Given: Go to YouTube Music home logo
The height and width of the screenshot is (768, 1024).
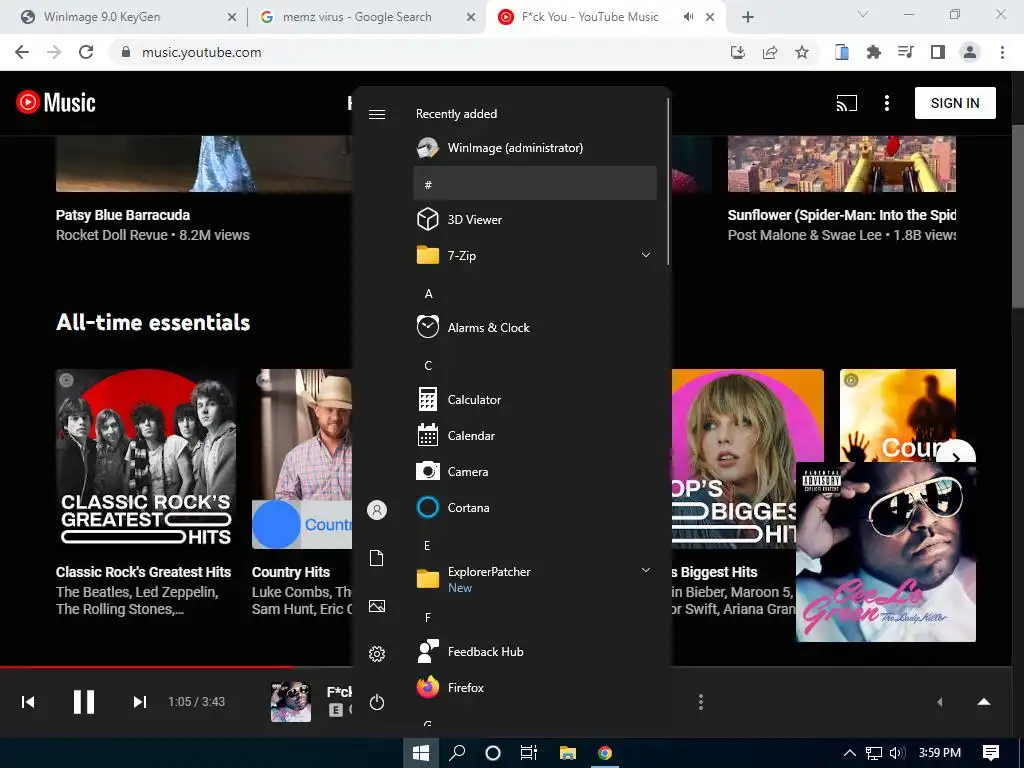Looking at the screenshot, I should click(56, 103).
